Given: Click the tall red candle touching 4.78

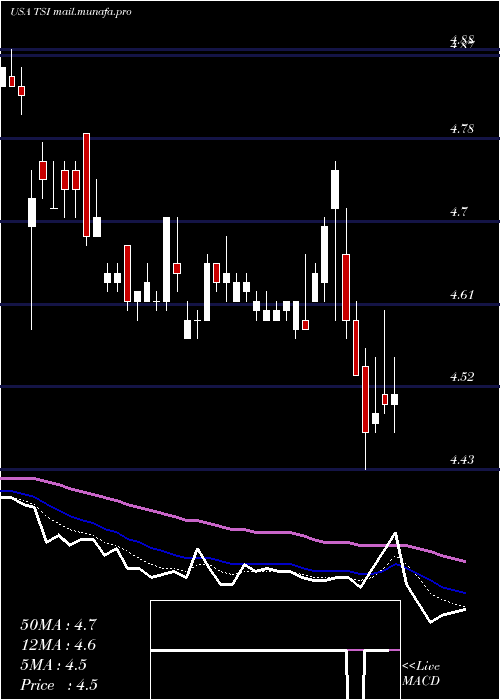Looking at the screenshot, I should [x=86, y=185].
